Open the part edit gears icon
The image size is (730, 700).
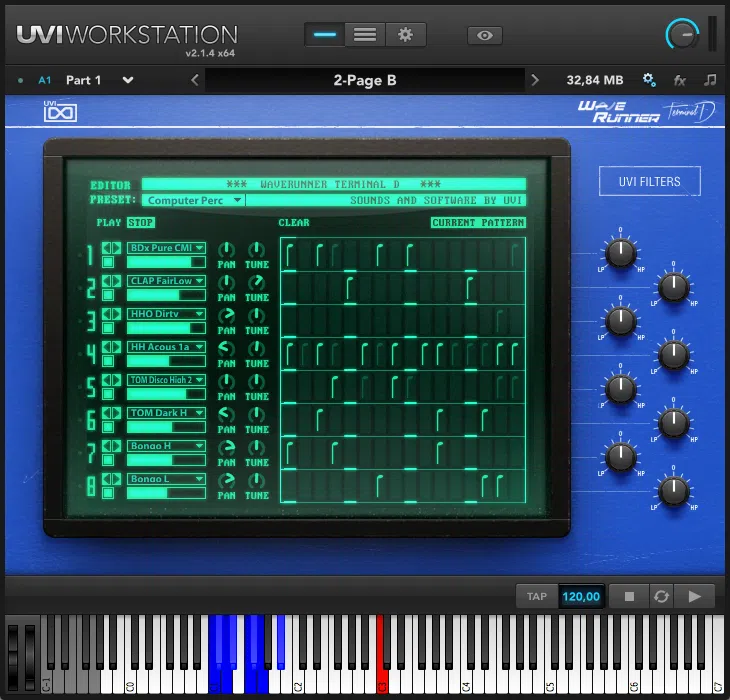(x=649, y=80)
